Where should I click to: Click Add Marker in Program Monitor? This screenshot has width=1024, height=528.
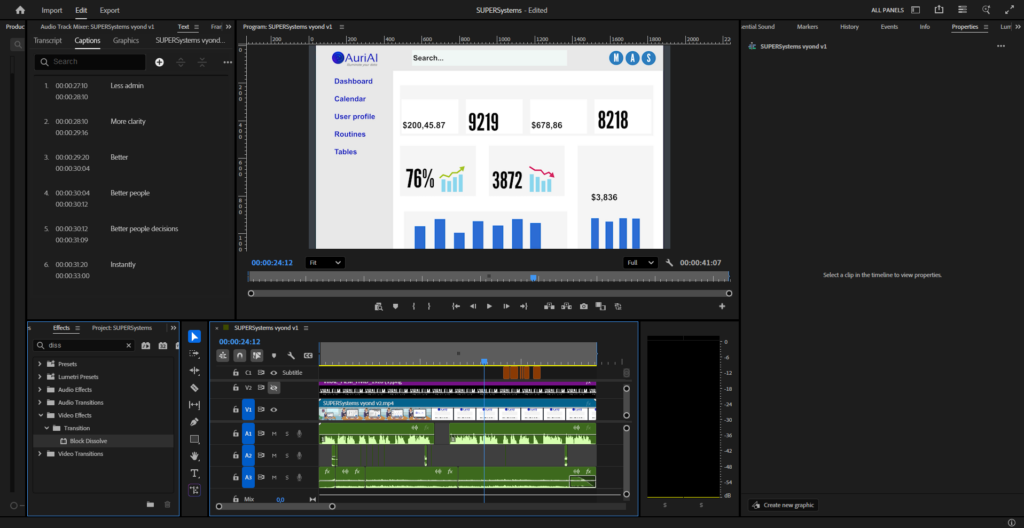(395, 306)
